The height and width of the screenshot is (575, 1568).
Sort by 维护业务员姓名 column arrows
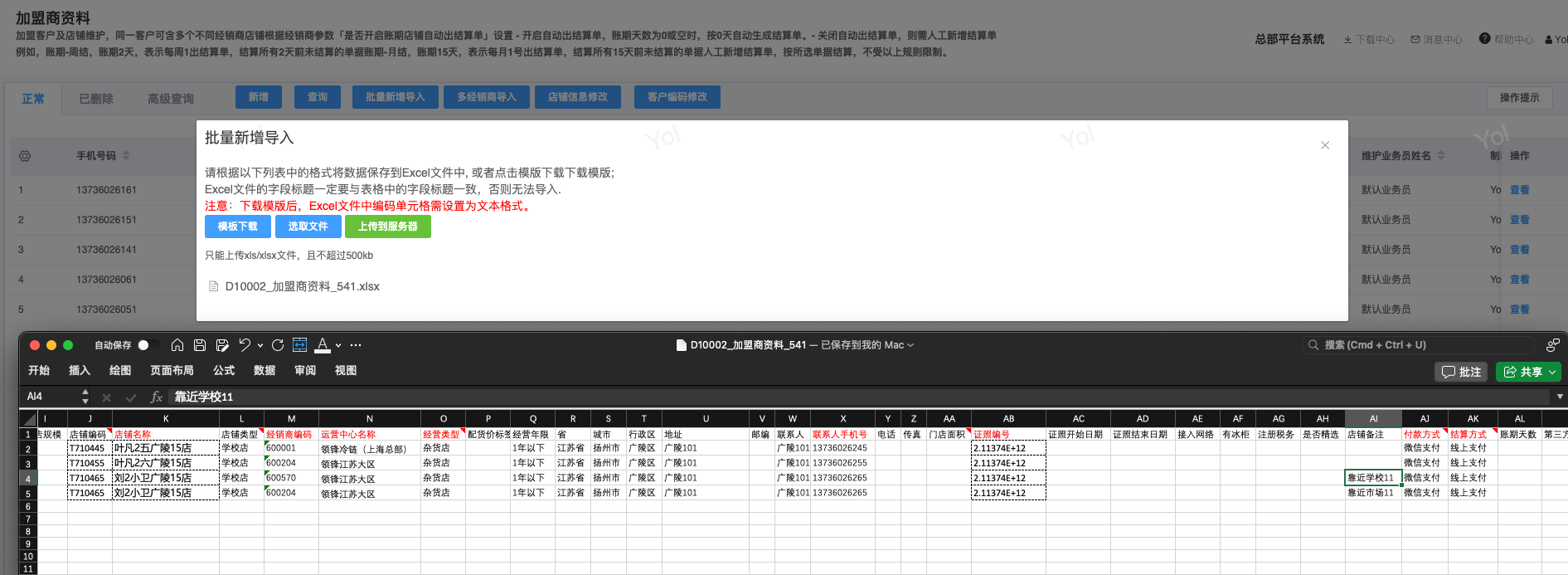click(1440, 155)
